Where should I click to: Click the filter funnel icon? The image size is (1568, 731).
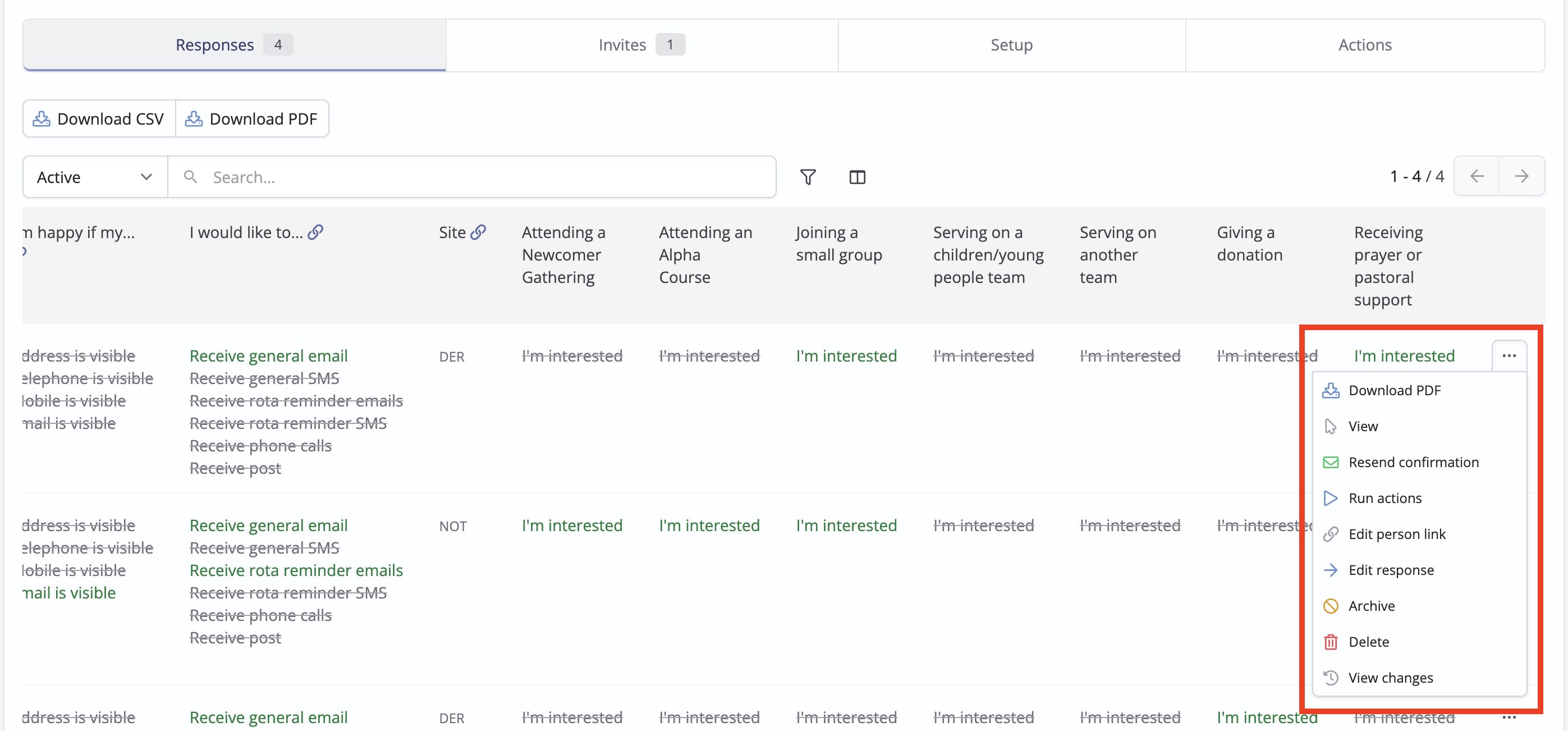808,177
